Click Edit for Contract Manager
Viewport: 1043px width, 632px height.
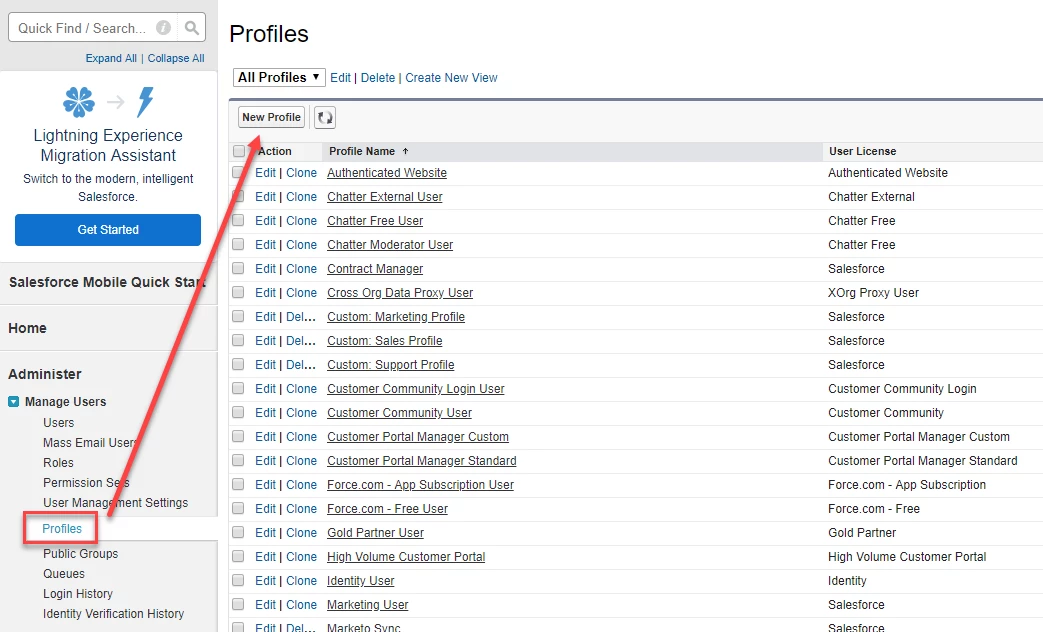click(265, 269)
